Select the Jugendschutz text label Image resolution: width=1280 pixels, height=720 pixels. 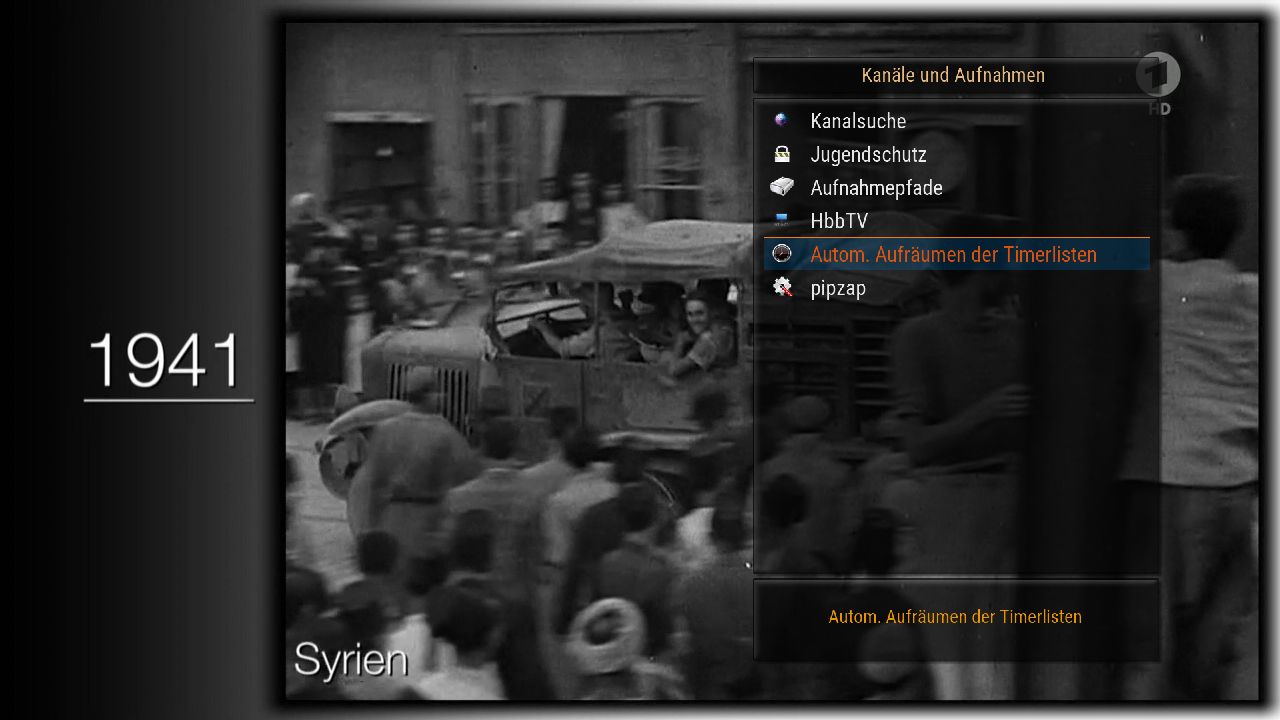click(x=868, y=154)
